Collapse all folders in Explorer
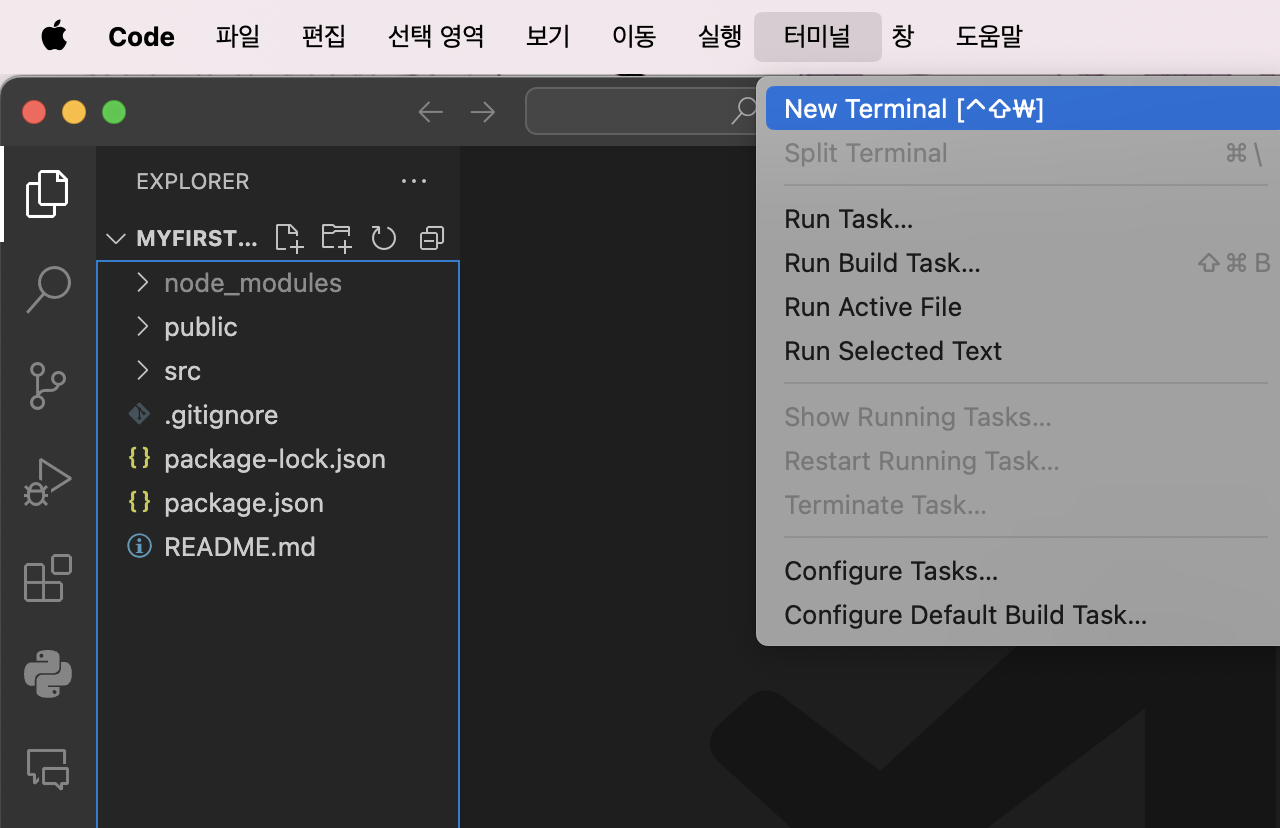 click(x=432, y=238)
